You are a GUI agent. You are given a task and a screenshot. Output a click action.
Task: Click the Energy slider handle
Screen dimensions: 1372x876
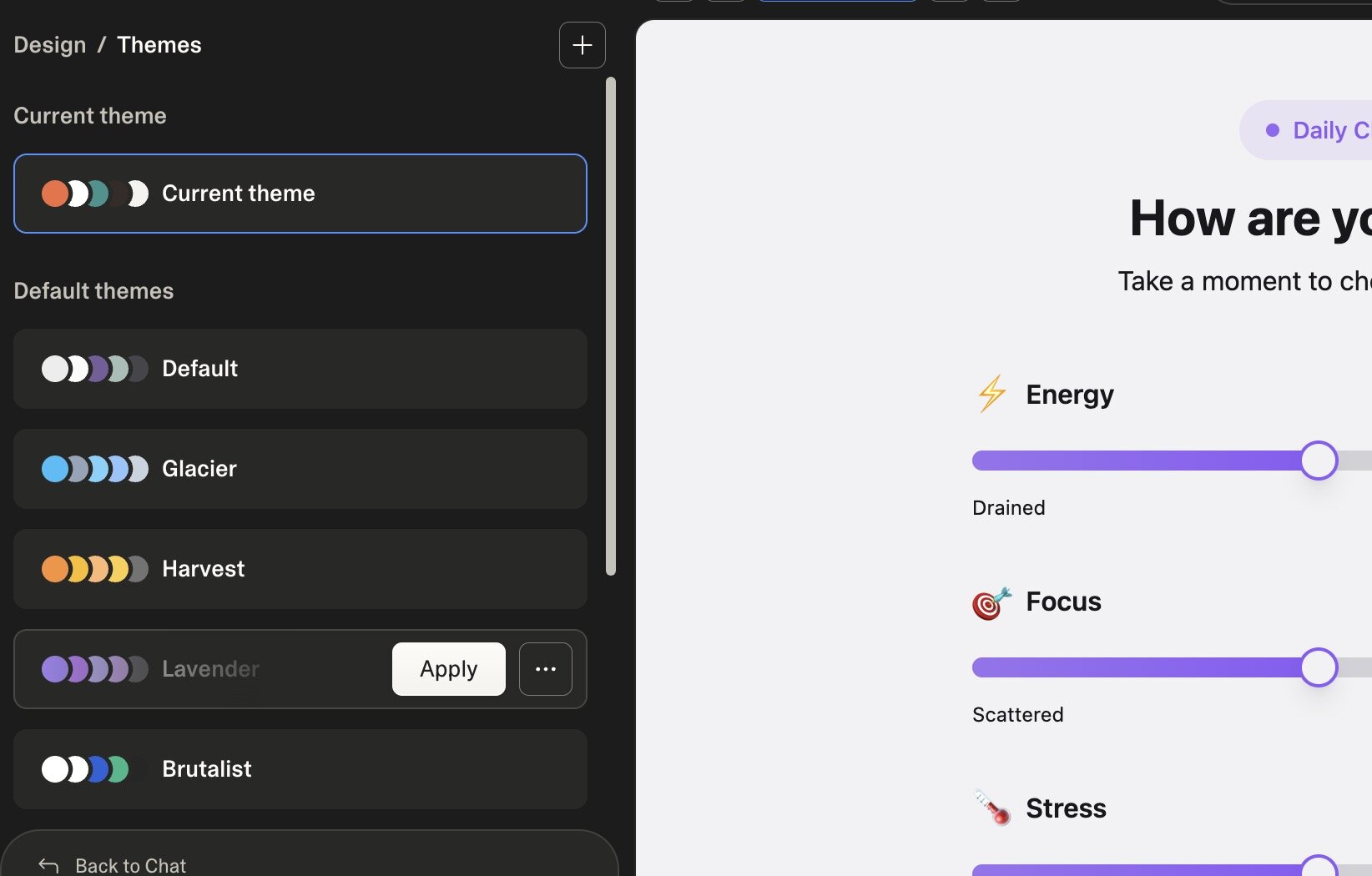1319,461
